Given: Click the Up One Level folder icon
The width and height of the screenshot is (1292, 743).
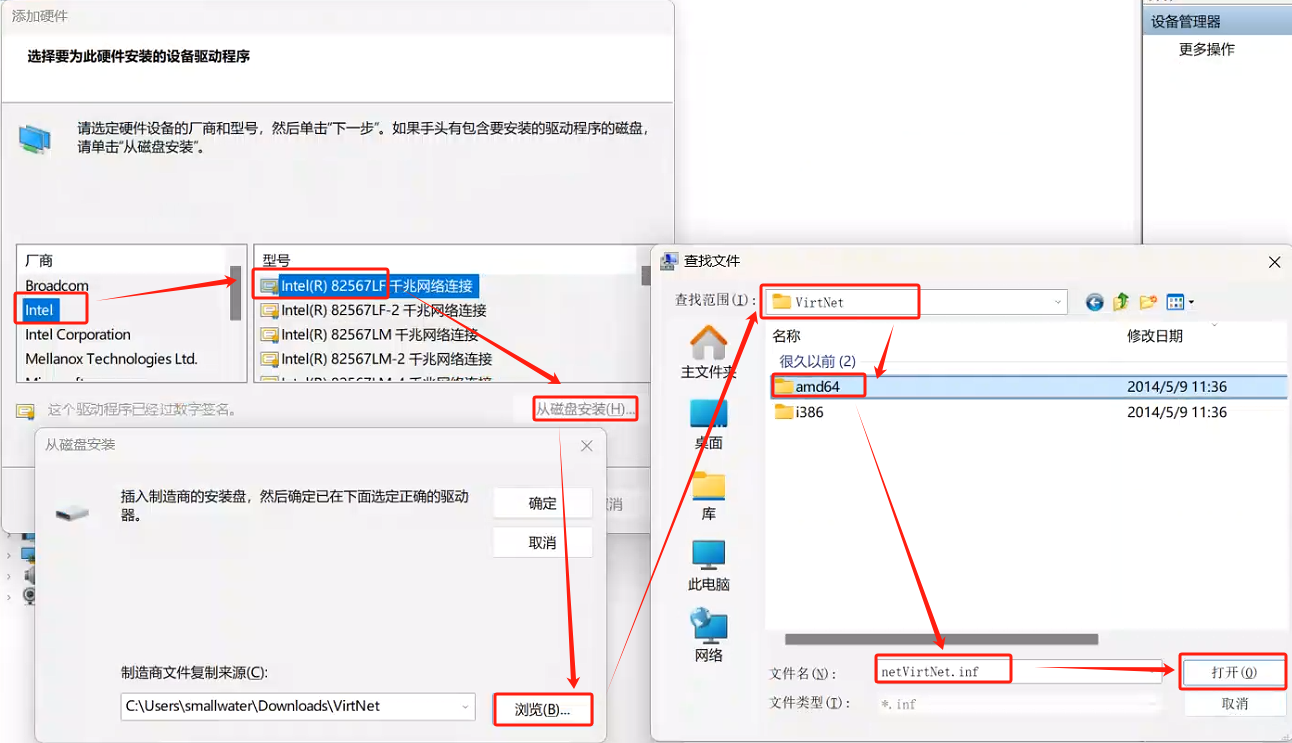Looking at the screenshot, I should pyautogui.click(x=1121, y=302).
